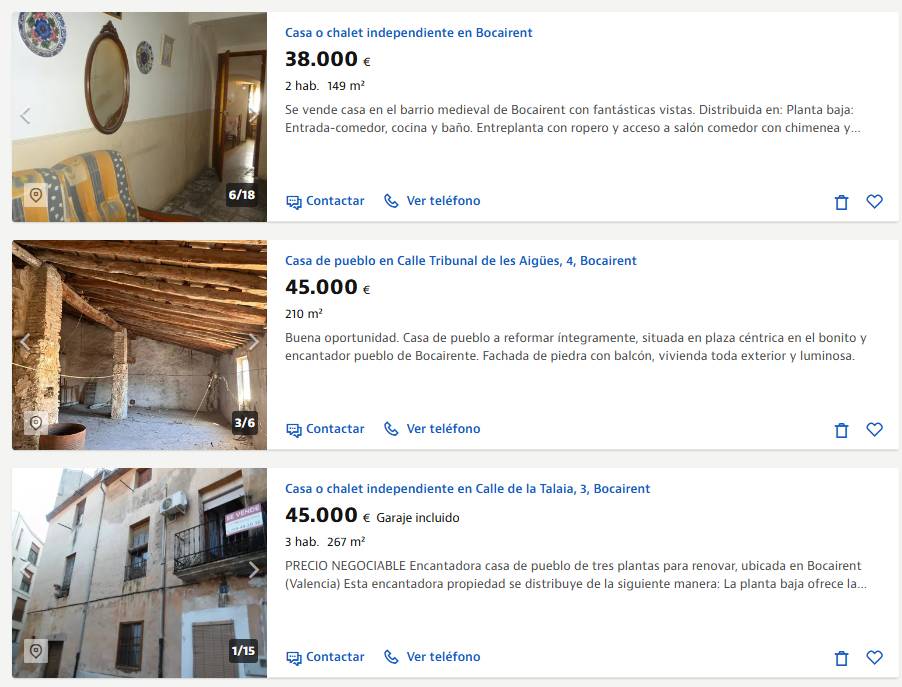This screenshot has width=902, height=687.
Task: Show map location for first listing photo
Action: coord(36,194)
